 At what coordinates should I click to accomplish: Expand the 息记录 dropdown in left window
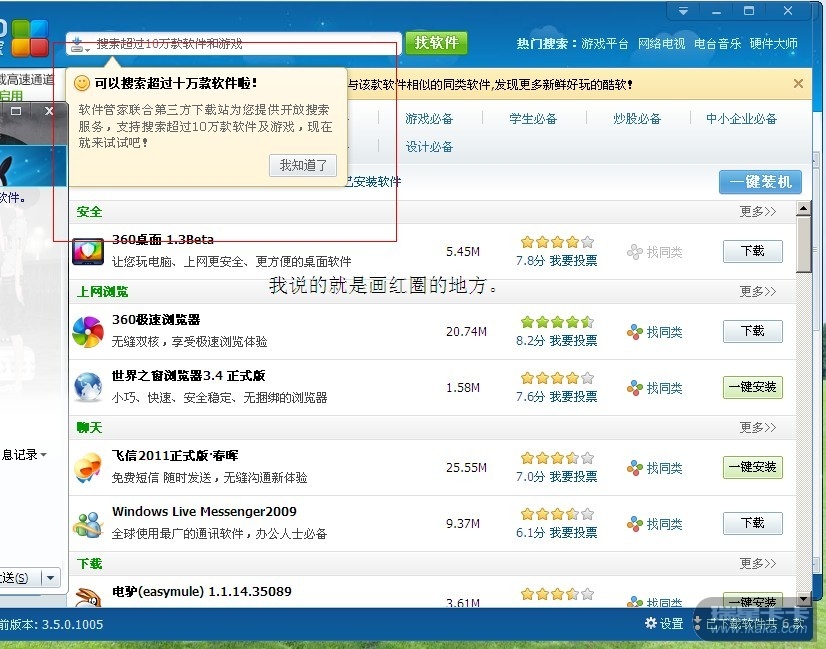[43, 454]
